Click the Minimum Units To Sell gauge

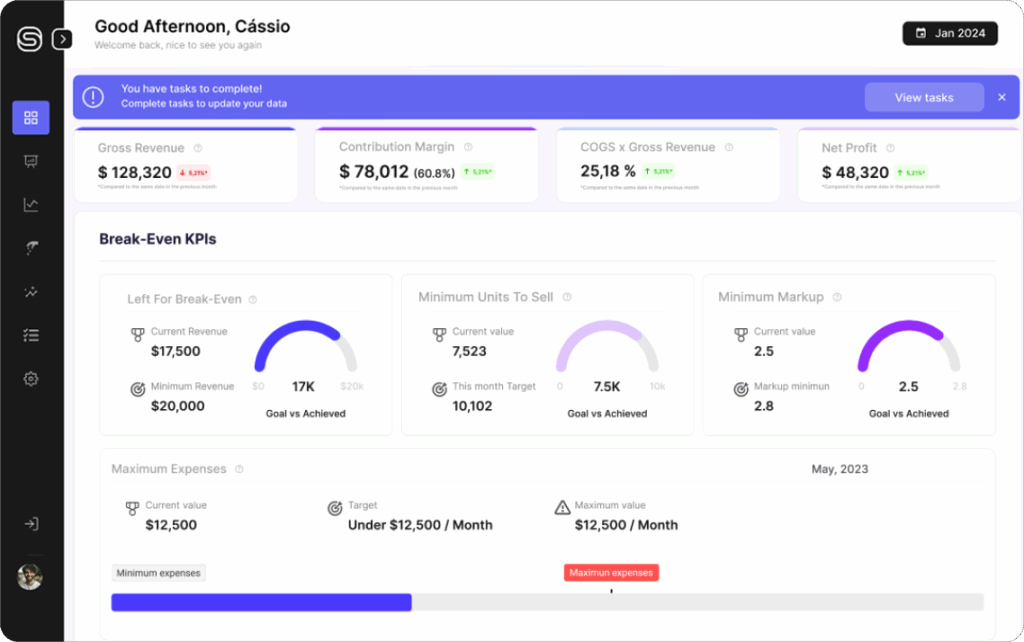click(607, 346)
